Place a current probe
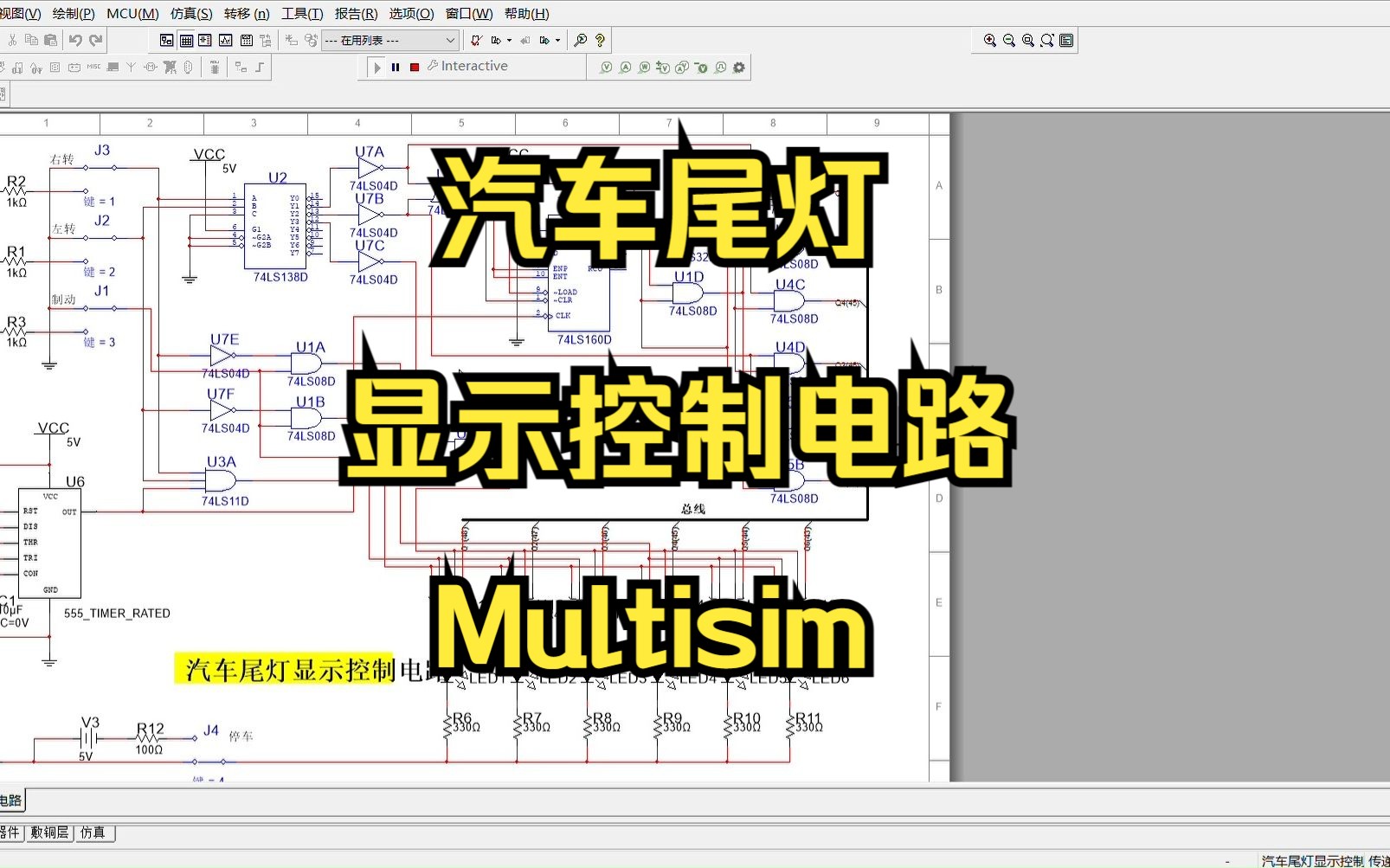 point(625,68)
